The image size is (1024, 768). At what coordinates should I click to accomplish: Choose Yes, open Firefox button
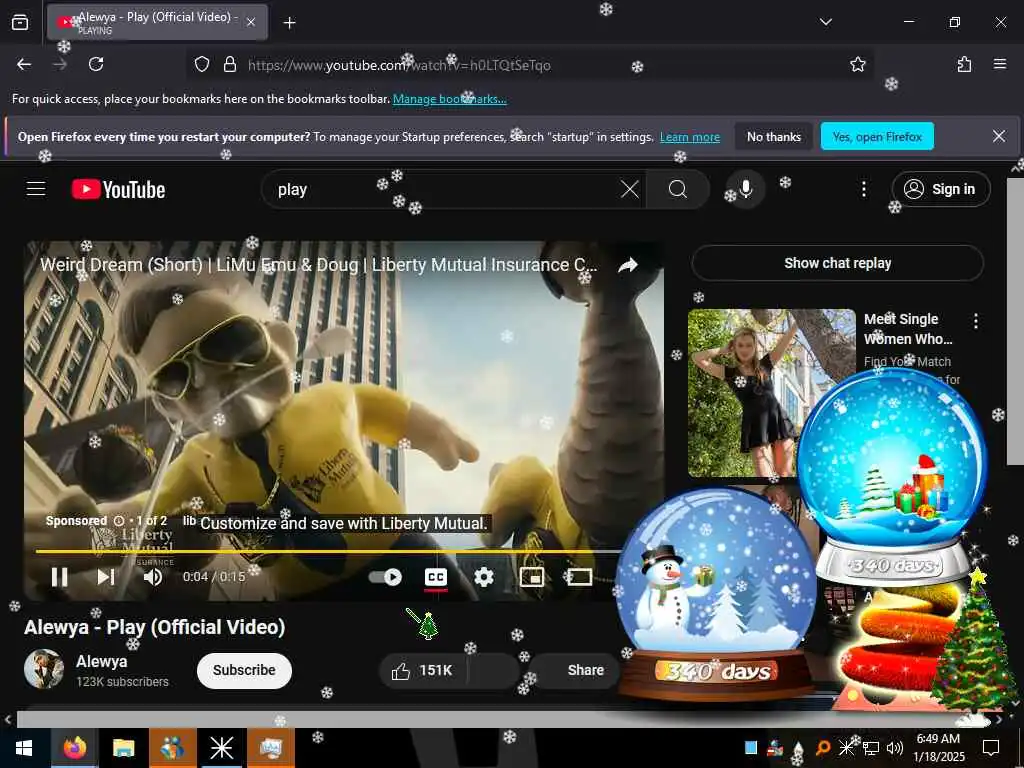877,136
